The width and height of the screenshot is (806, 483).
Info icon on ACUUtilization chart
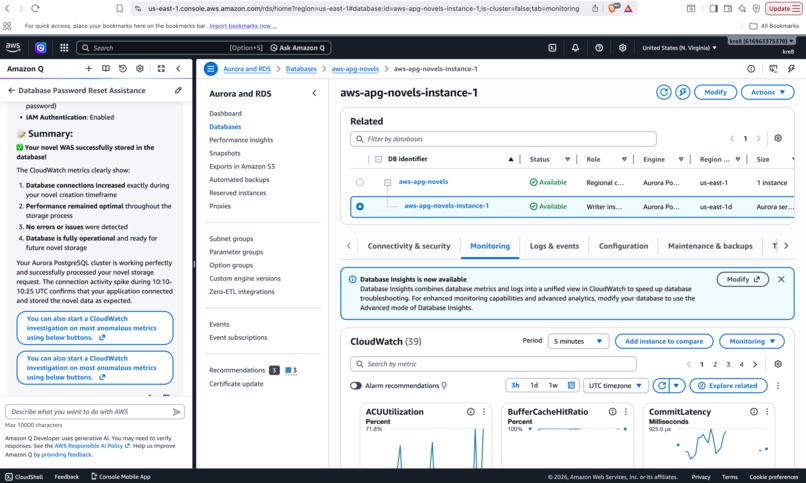coord(470,412)
